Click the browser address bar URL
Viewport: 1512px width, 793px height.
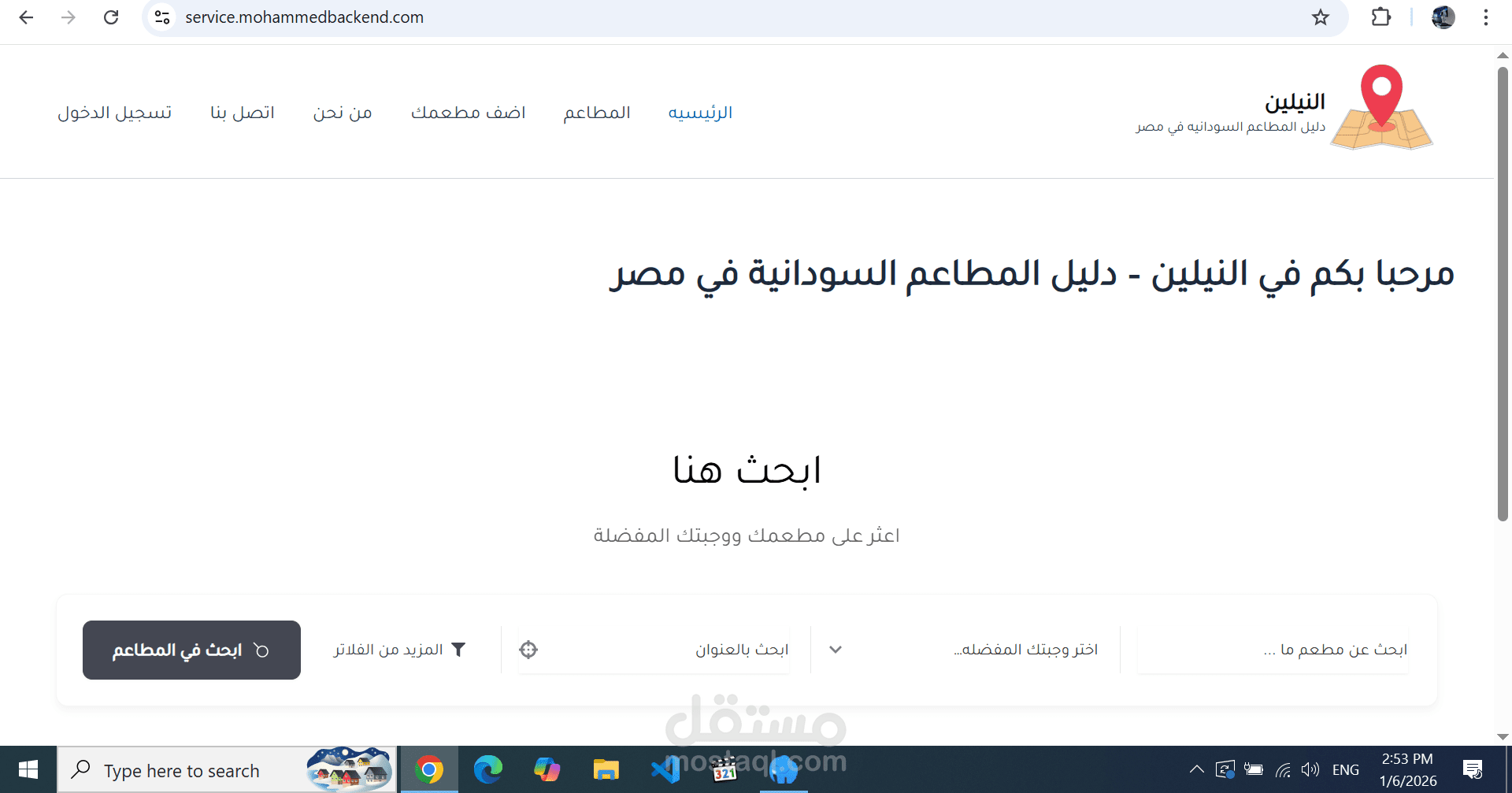(x=304, y=17)
